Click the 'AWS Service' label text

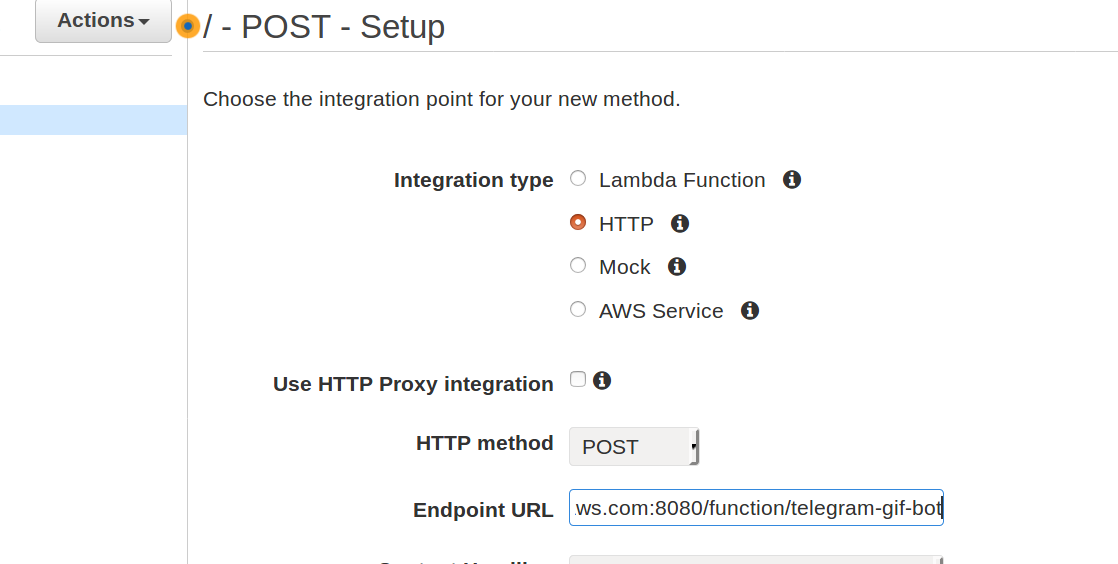point(661,312)
